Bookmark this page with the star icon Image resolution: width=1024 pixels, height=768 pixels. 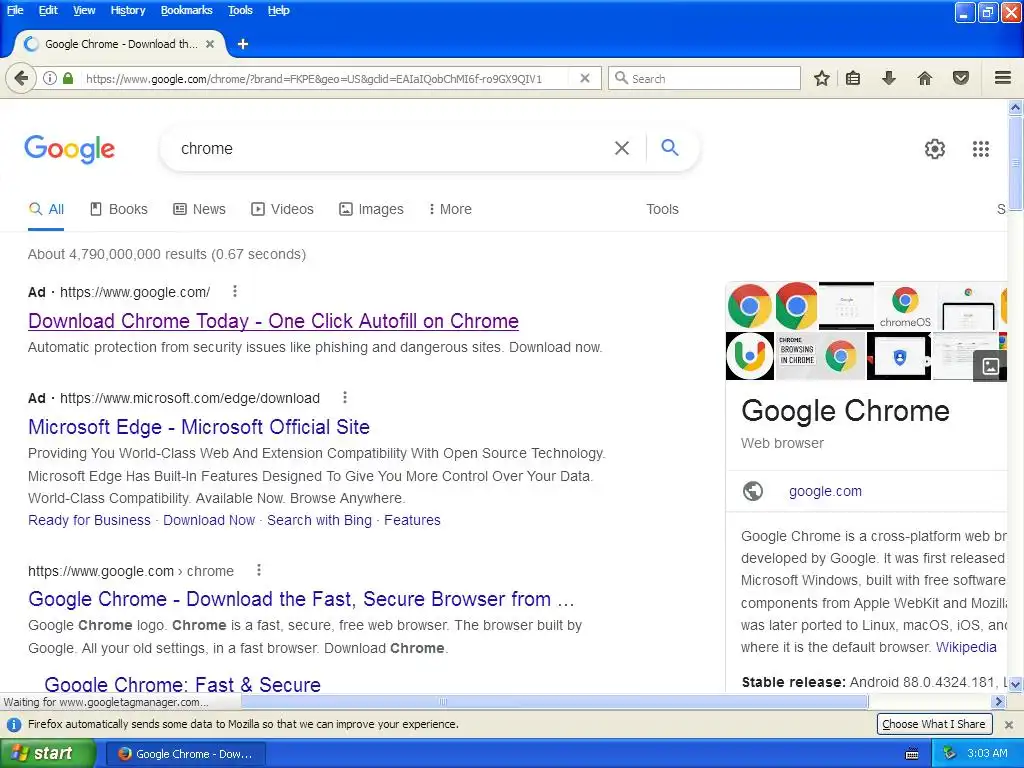pos(822,78)
